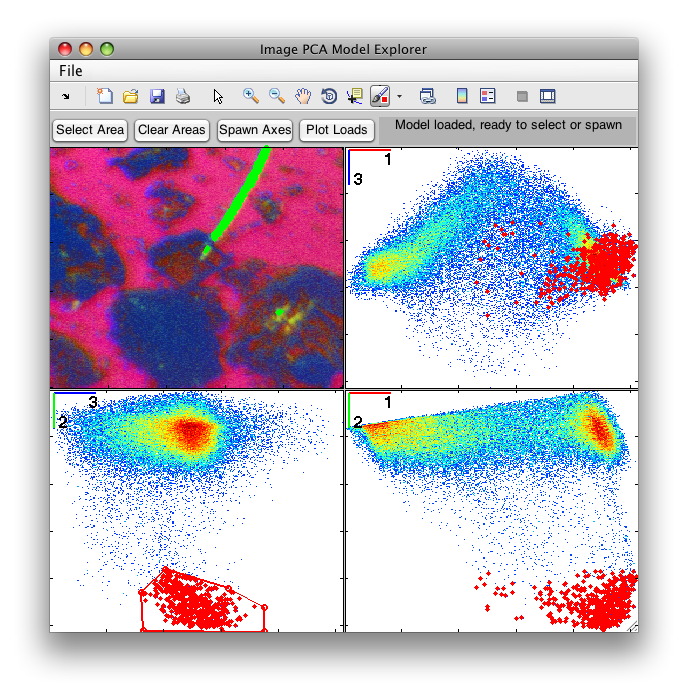Click the New Figure toolbar icon
This screenshot has height=686, width=695.
[105, 97]
